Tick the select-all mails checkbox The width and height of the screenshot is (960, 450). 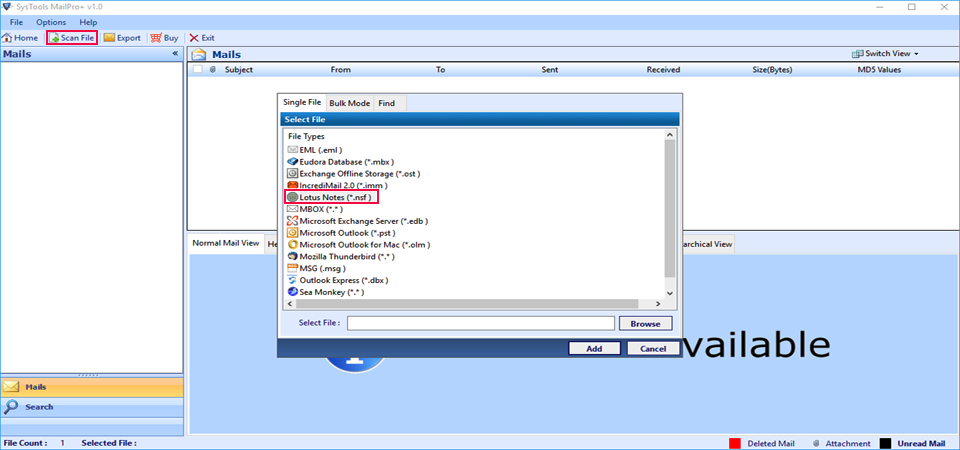198,69
